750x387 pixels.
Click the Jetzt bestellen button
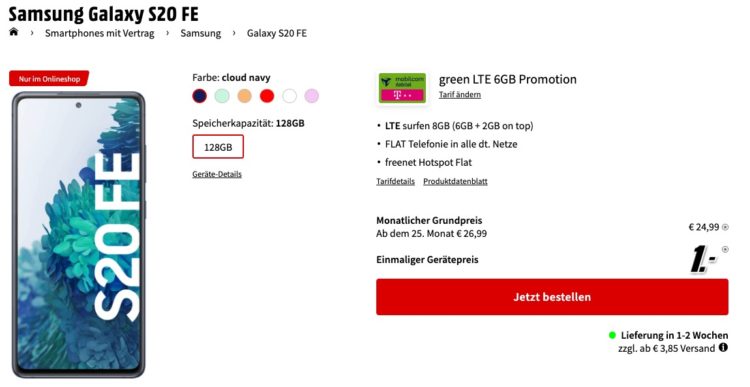[x=552, y=297]
